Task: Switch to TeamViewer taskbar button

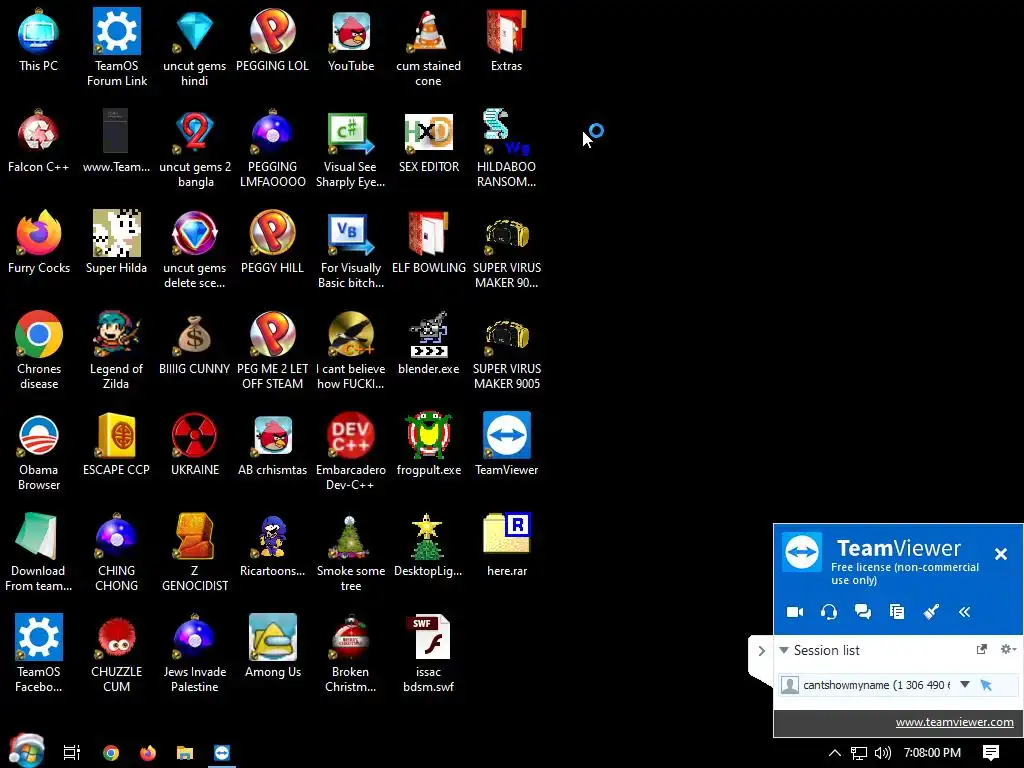Action: 222,753
